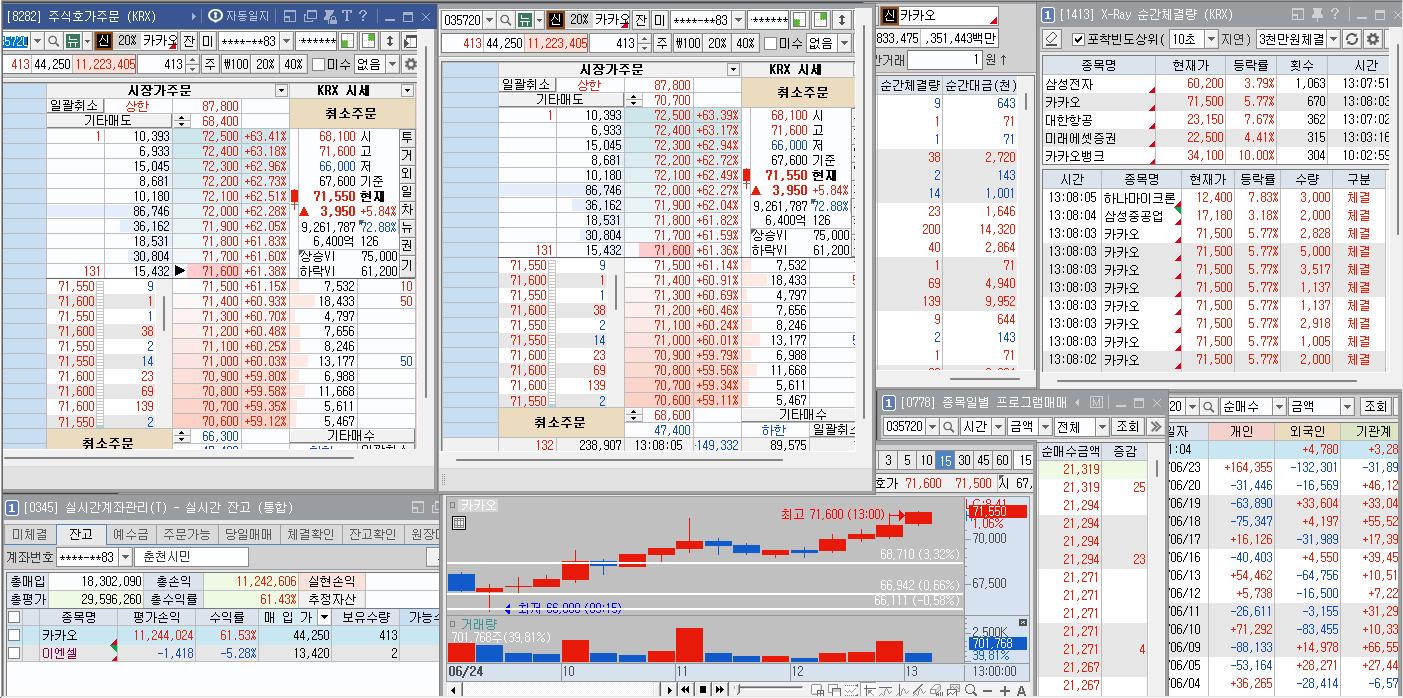The height and width of the screenshot is (698, 1403).
Task: Toggle the 미수 checkbox in the second order window
Action: coord(771,43)
